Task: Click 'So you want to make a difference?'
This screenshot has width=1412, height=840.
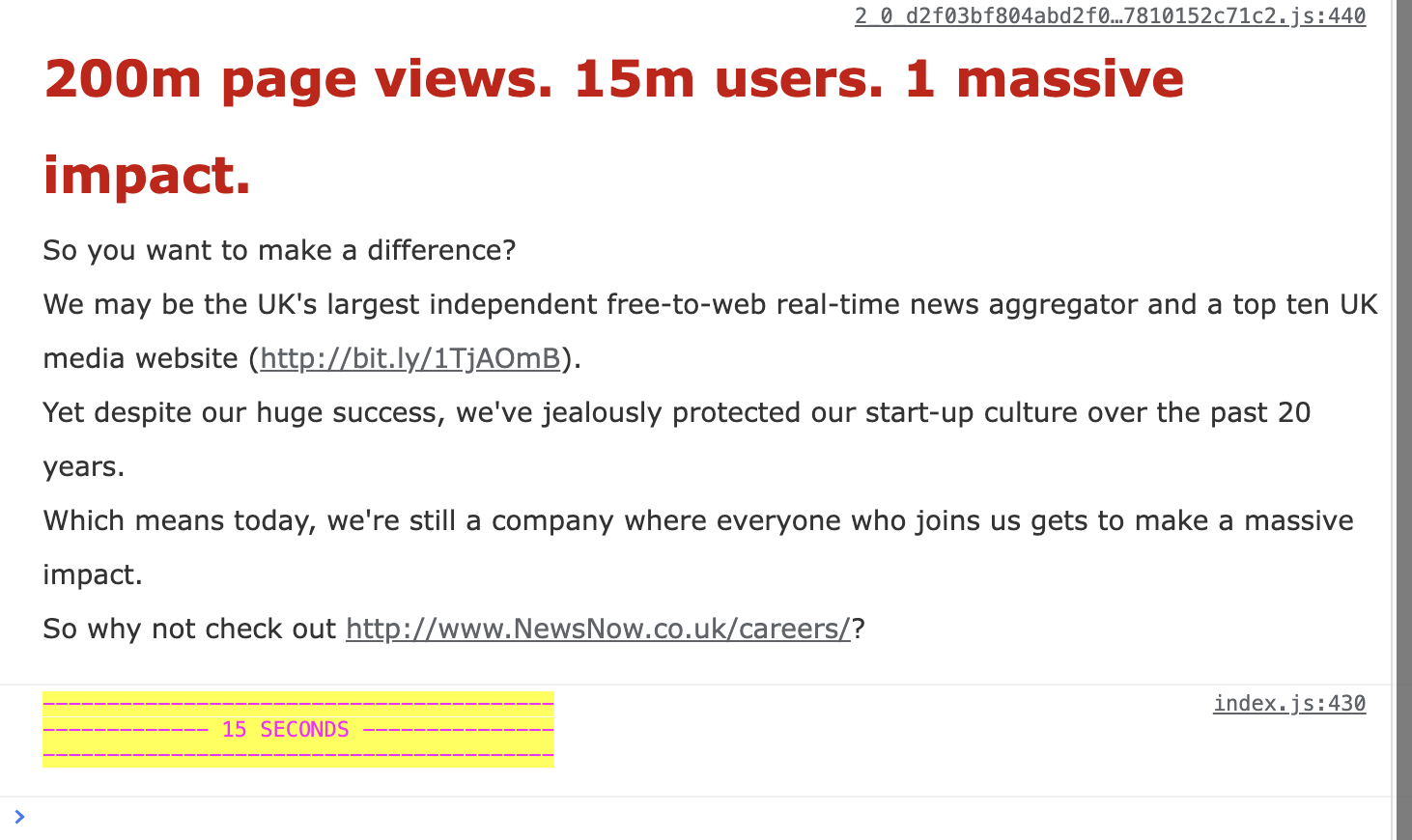Action: (279, 250)
